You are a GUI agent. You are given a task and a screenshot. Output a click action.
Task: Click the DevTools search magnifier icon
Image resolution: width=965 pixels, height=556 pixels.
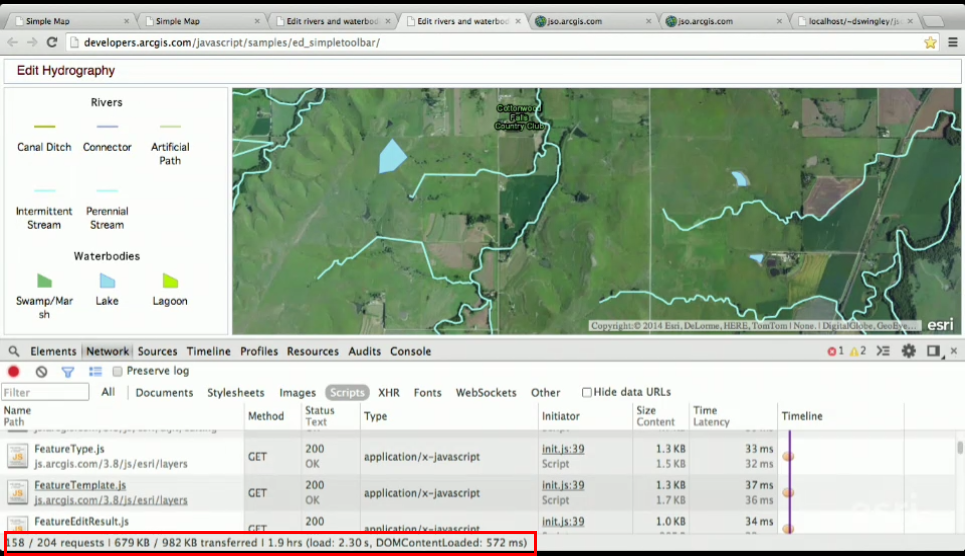[14, 352]
